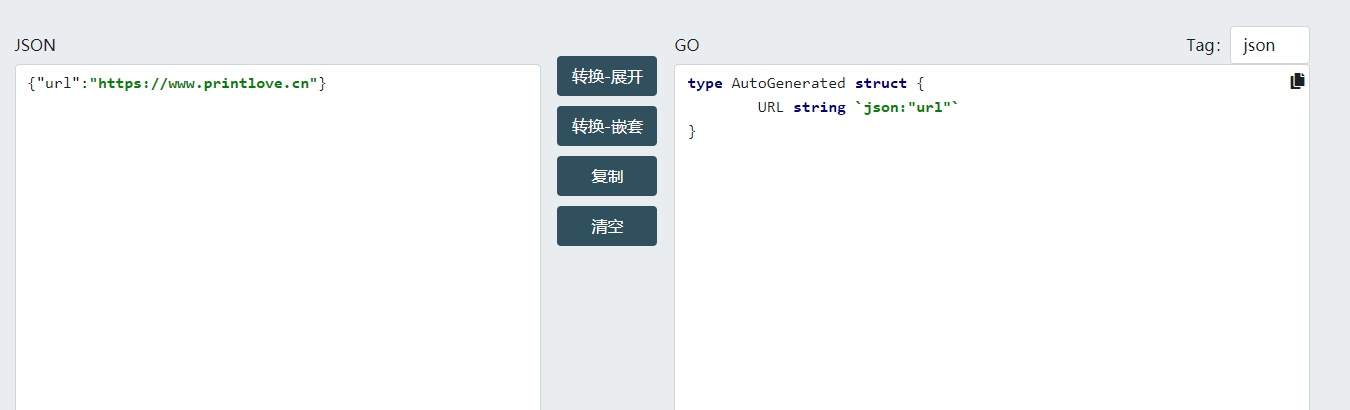
Task: Click the type keyword in Go code
Action: coord(705,83)
